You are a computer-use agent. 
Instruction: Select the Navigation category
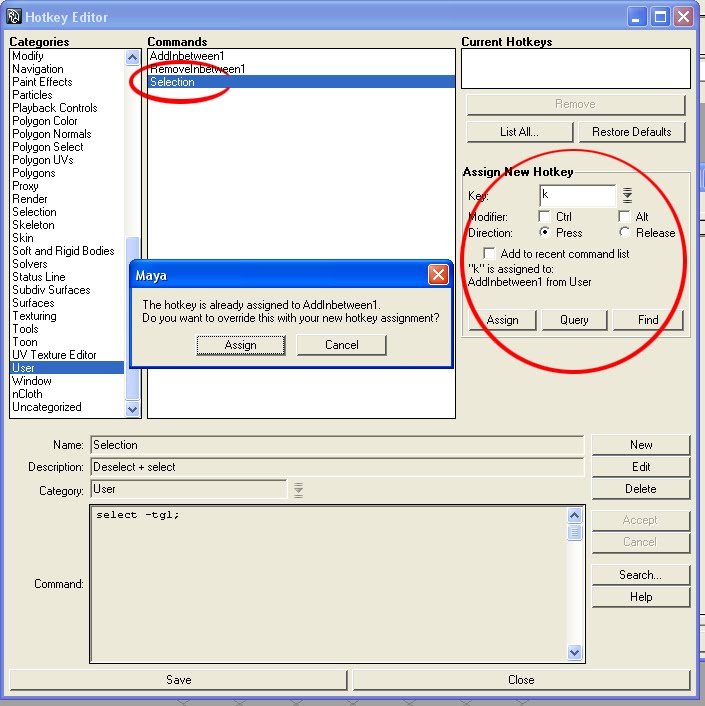tap(67, 69)
